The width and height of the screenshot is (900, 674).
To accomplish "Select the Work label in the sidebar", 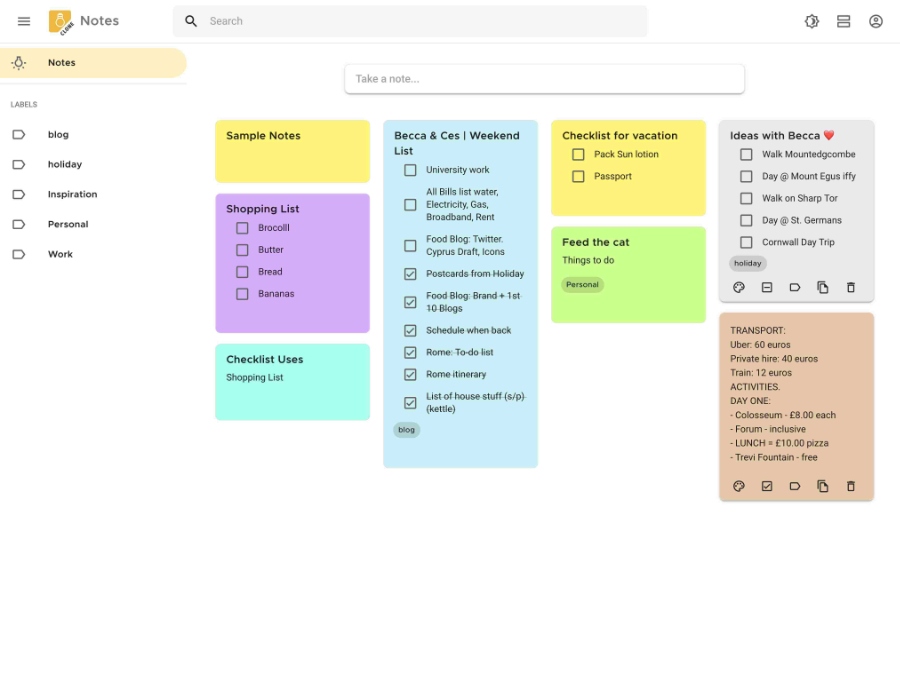I will click(x=60, y=254).
